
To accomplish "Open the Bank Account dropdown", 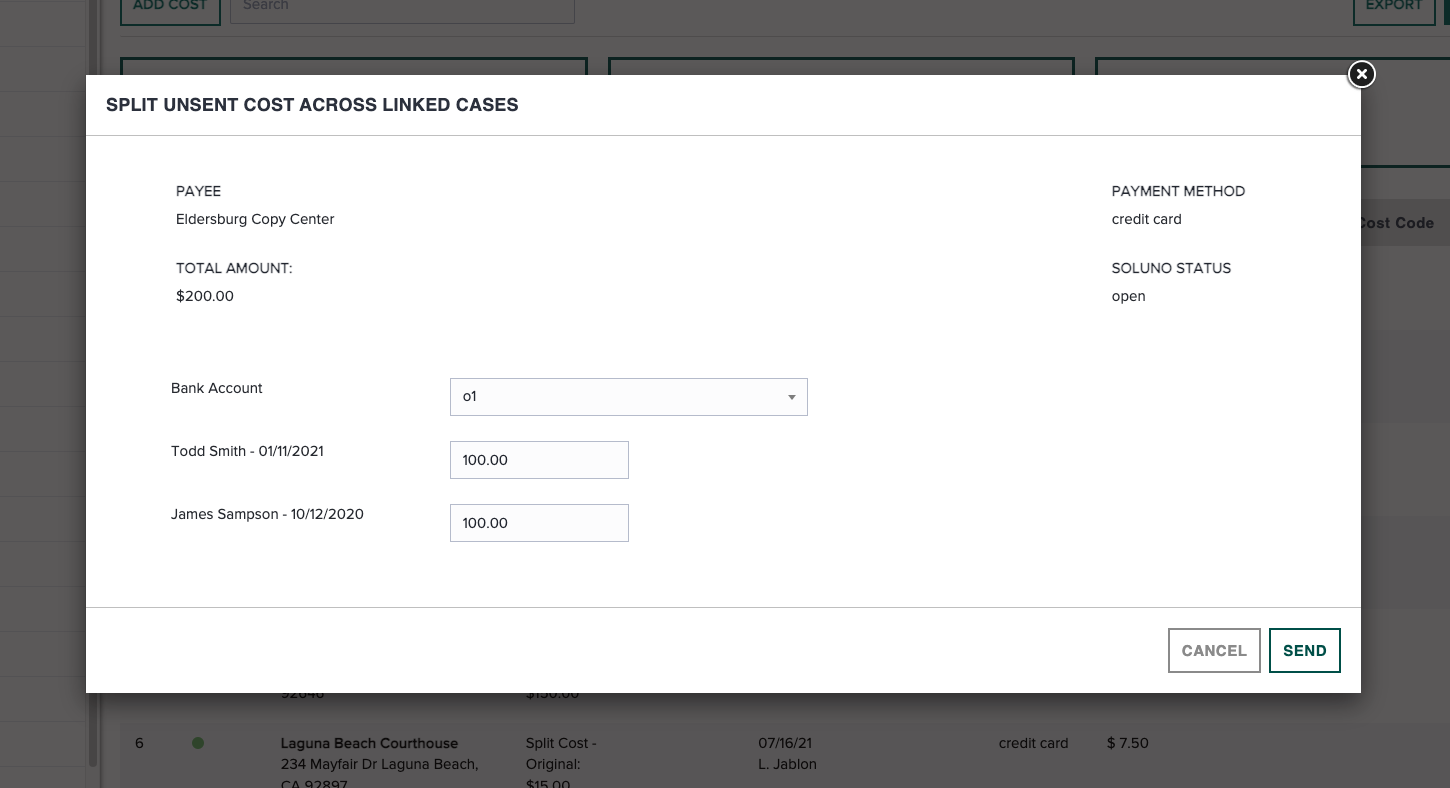I will coord(628,397).
